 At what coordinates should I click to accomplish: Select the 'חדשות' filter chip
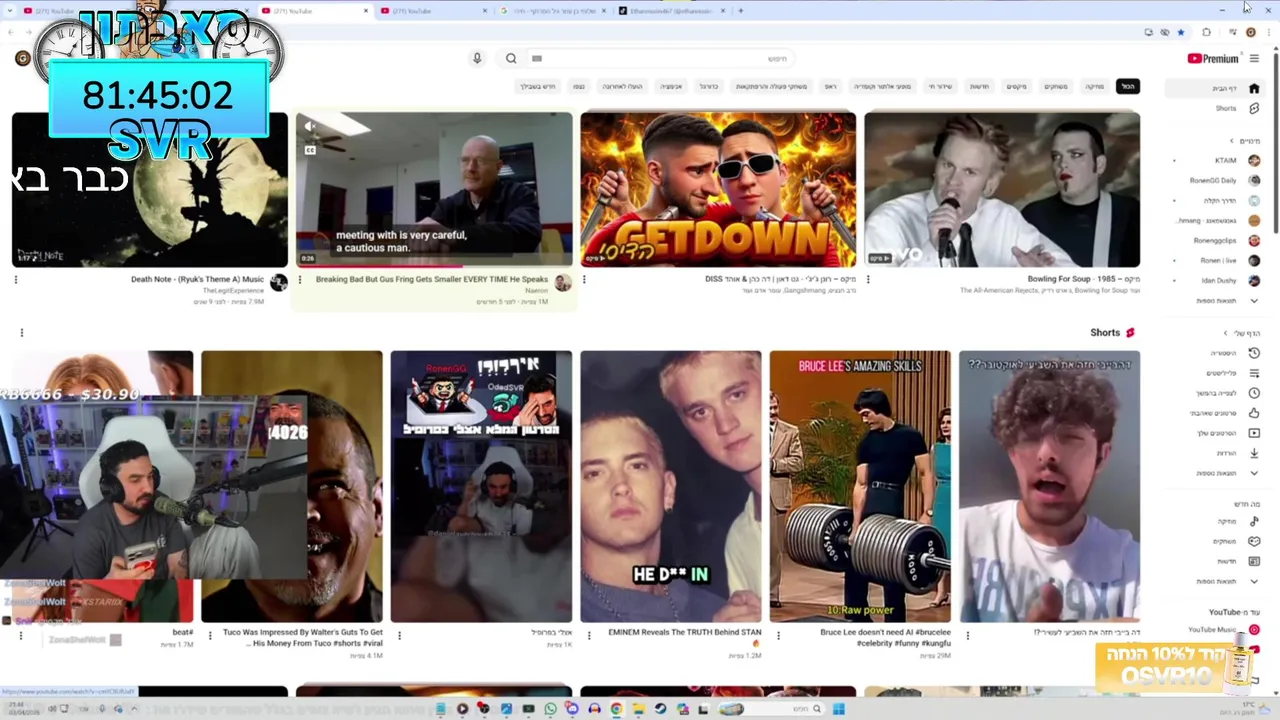coord(979,87)
